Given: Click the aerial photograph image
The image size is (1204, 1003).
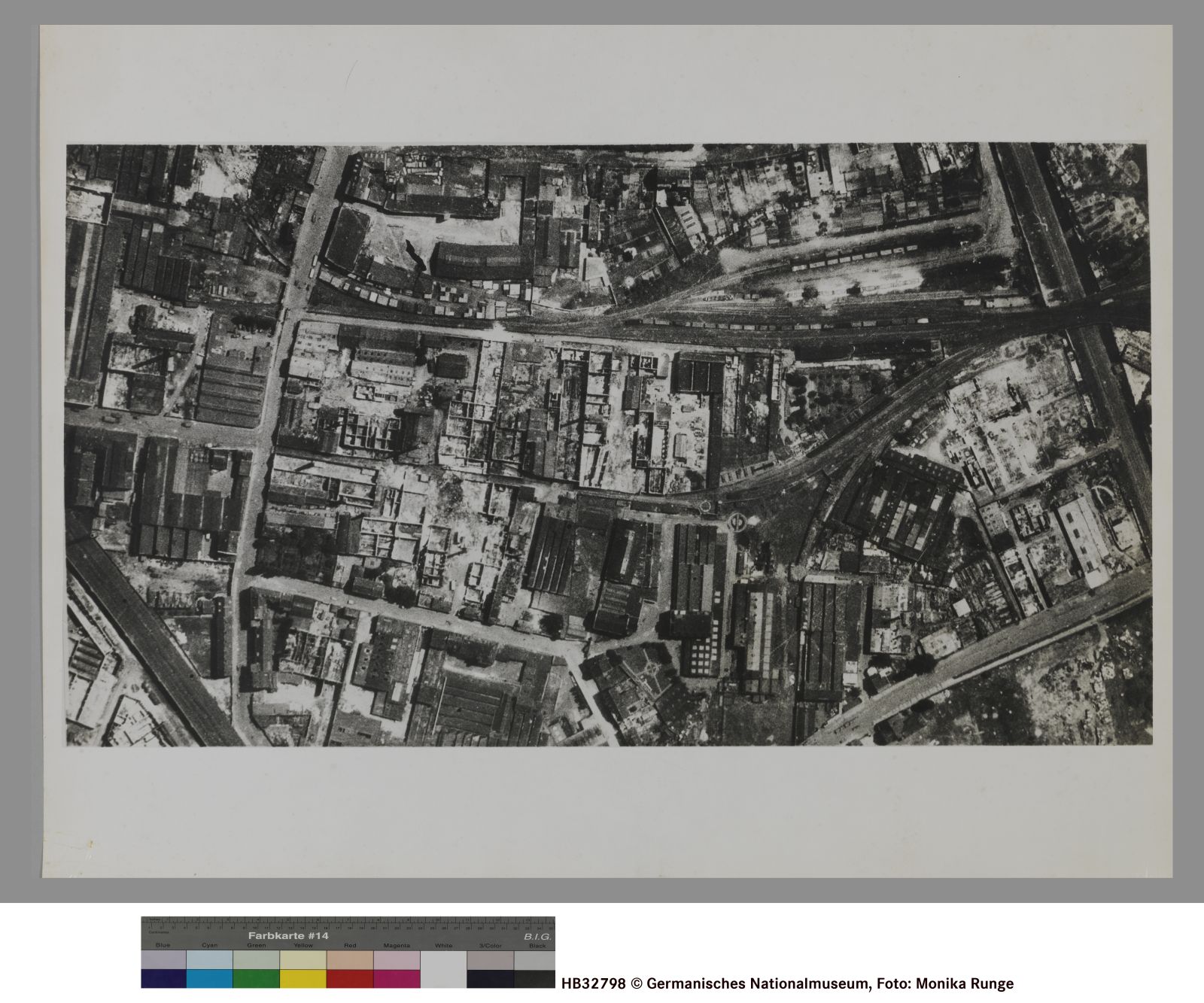Looking at the screenshot, I should [x=608, y=444].
